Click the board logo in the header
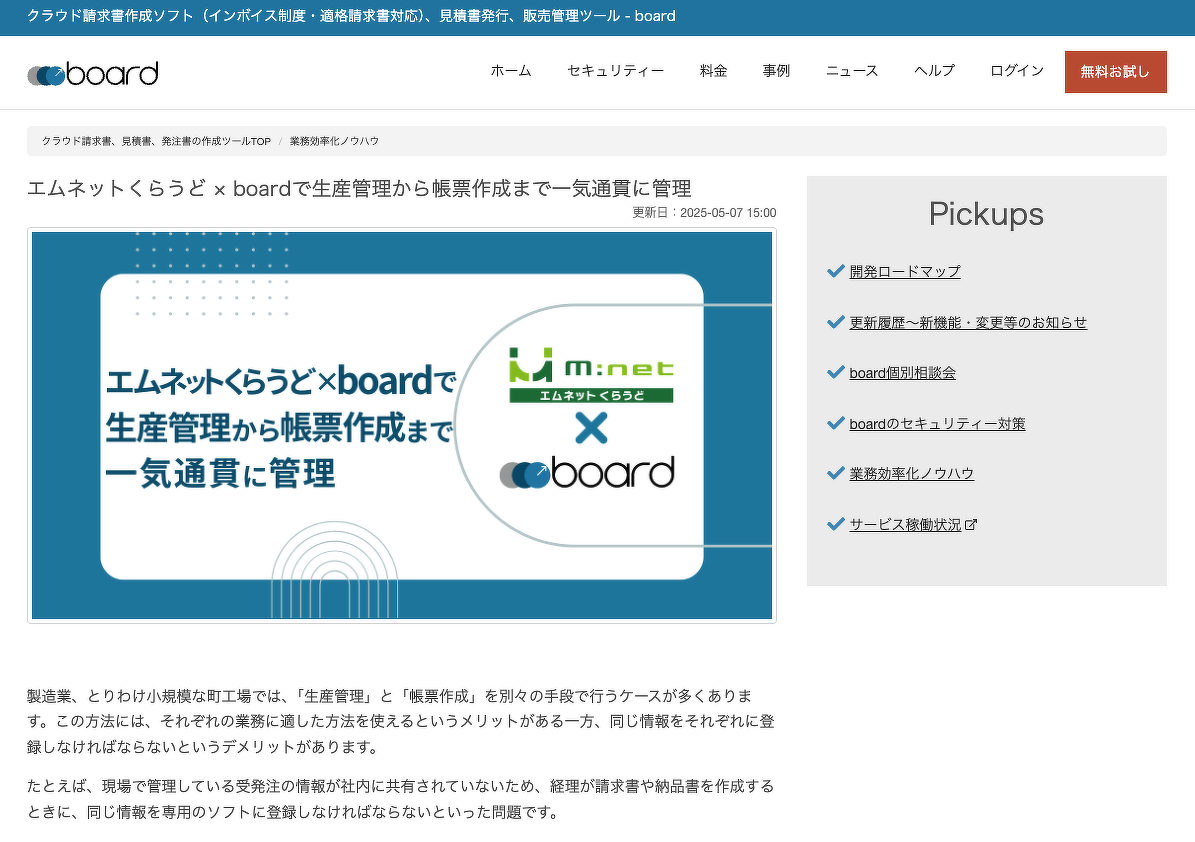1195x842 pixels. pyautogui.click(x=93, y=74)
